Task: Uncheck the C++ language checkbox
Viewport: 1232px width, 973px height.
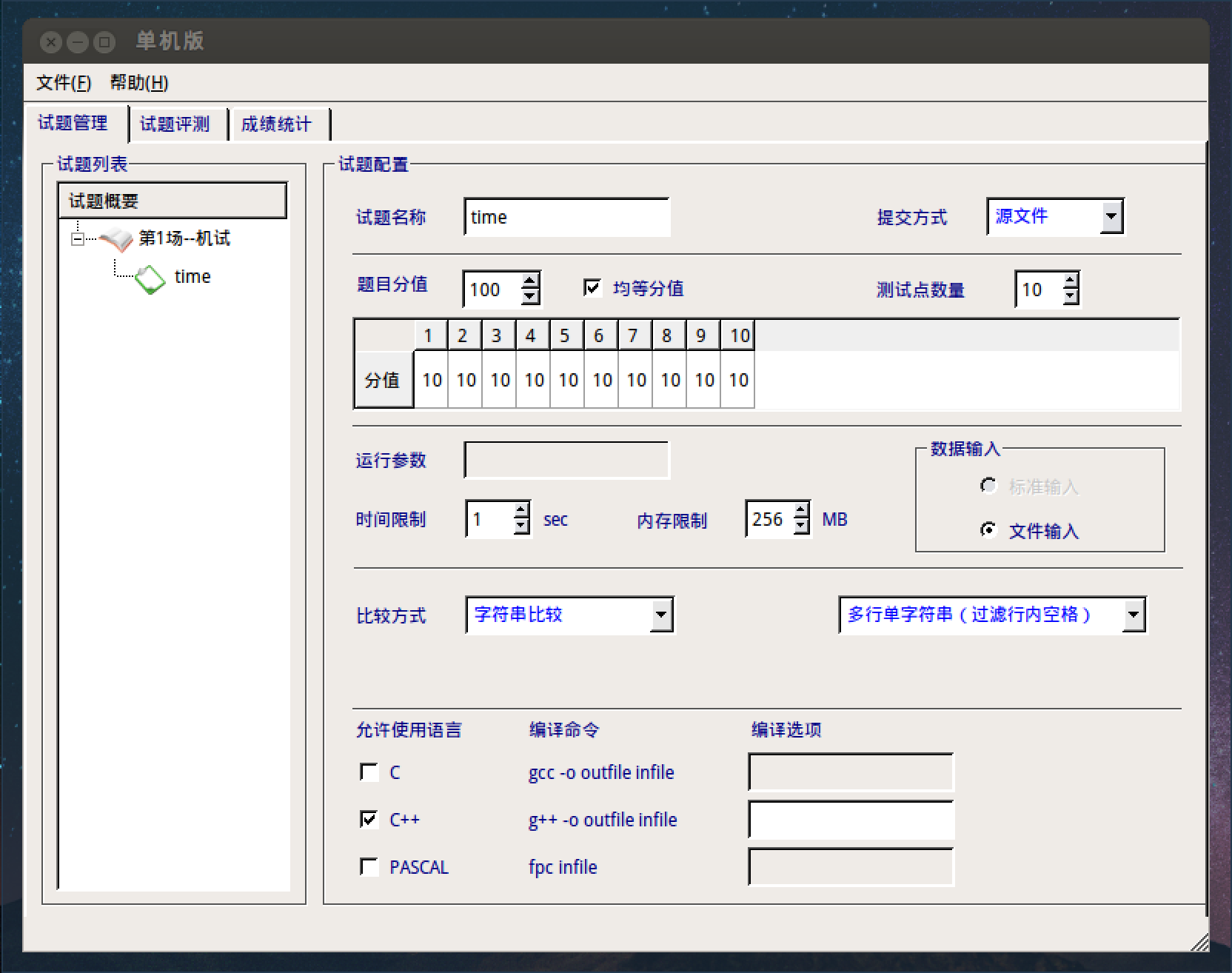Action: click(x=369, y=819)
